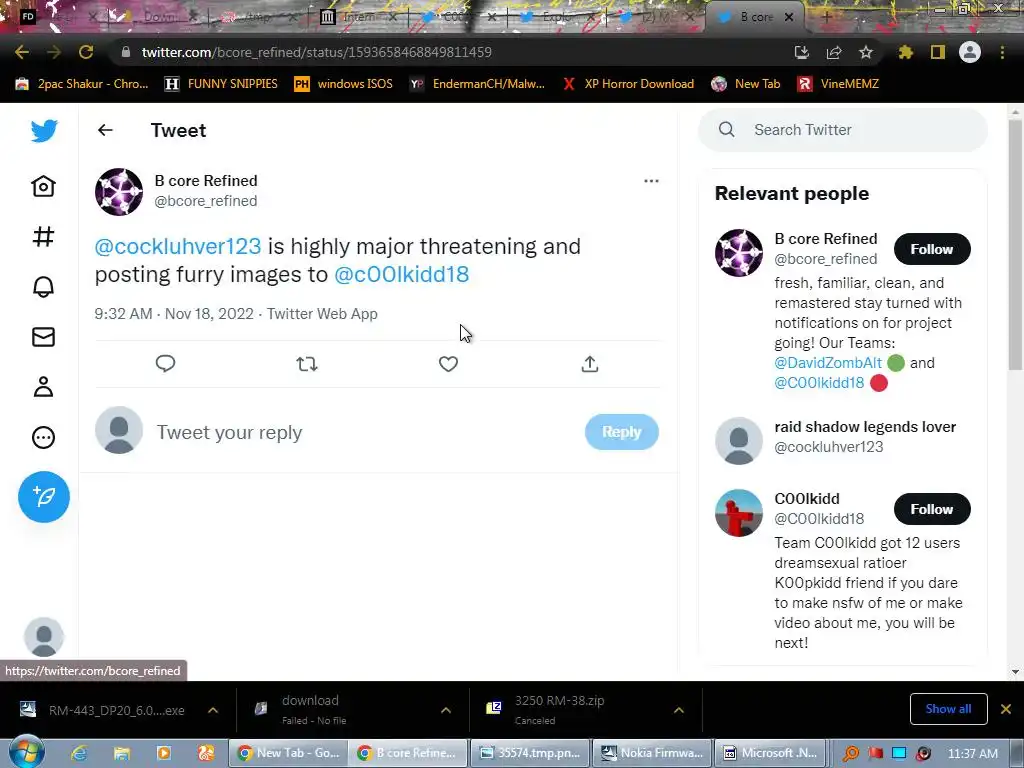Open VineMEMZ bookmark
This screenshot has height=768, width=1024.
839,84
